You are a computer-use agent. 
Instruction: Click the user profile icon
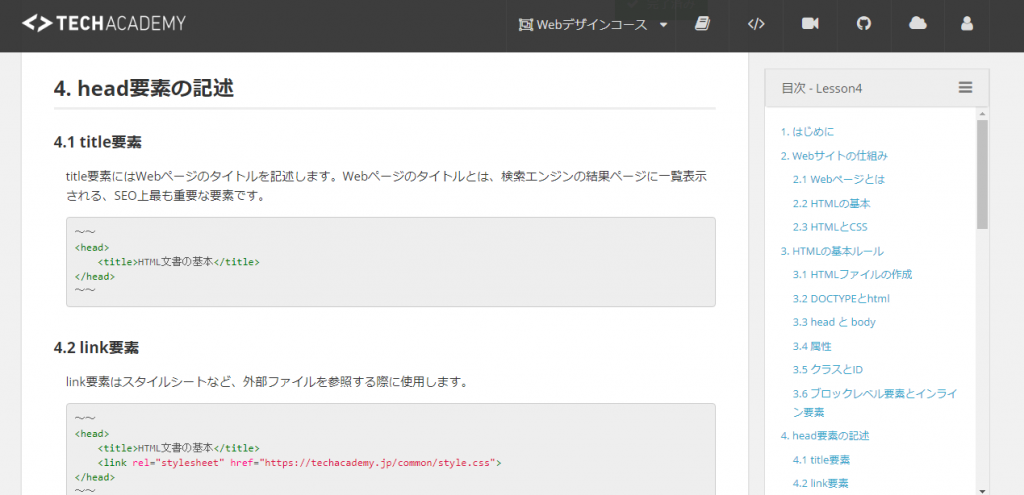tap(966, 24)
